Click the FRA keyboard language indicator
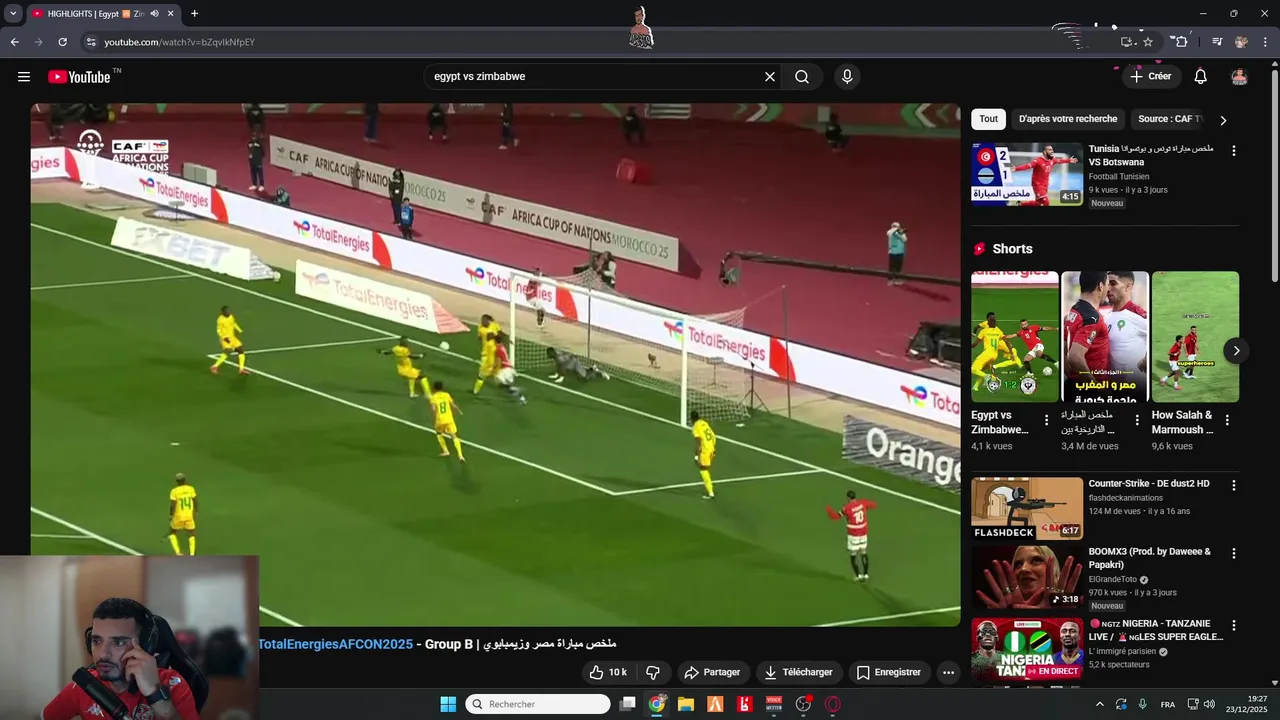The height and width of the screenshot is (720, 1280). tap(1168, 704)
